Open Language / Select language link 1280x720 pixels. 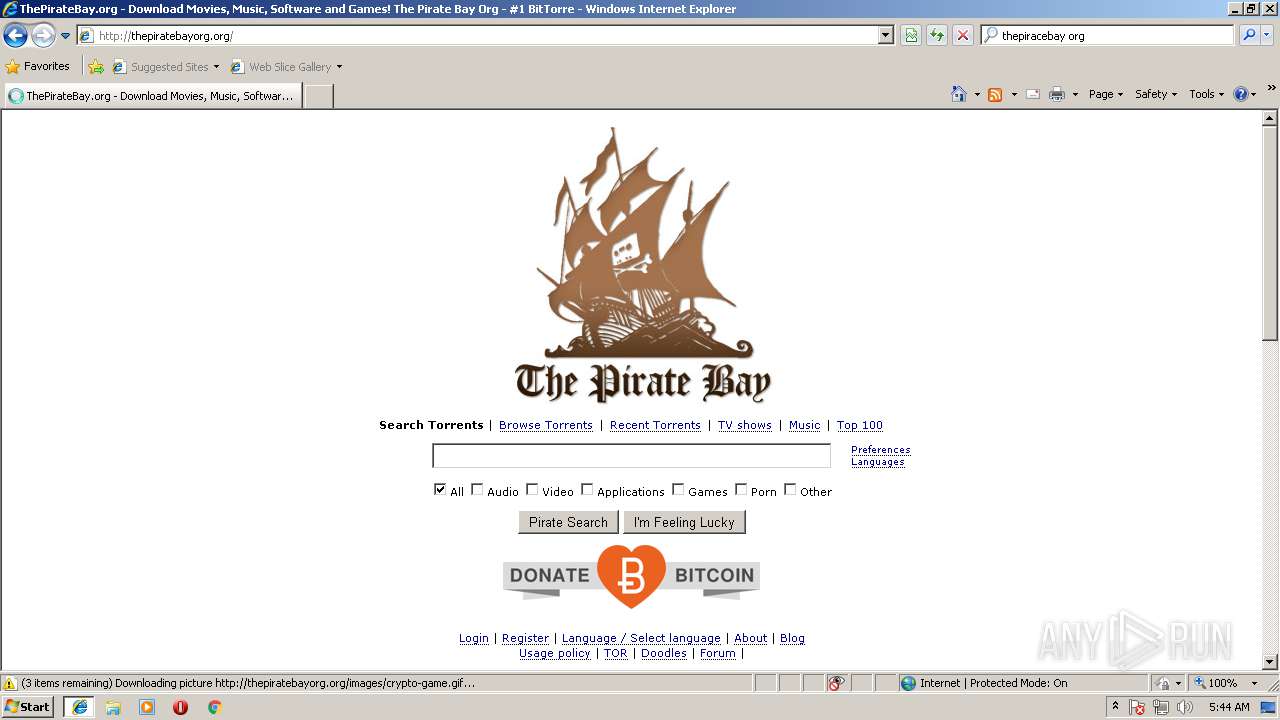[641, 638]
